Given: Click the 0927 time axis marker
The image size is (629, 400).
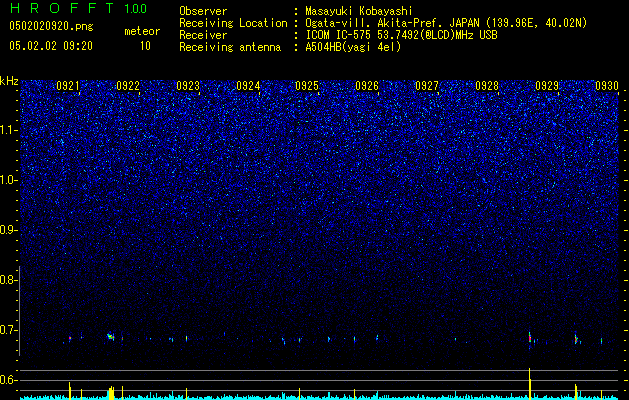Looking at the screenshot, I should tap(427, 85).
